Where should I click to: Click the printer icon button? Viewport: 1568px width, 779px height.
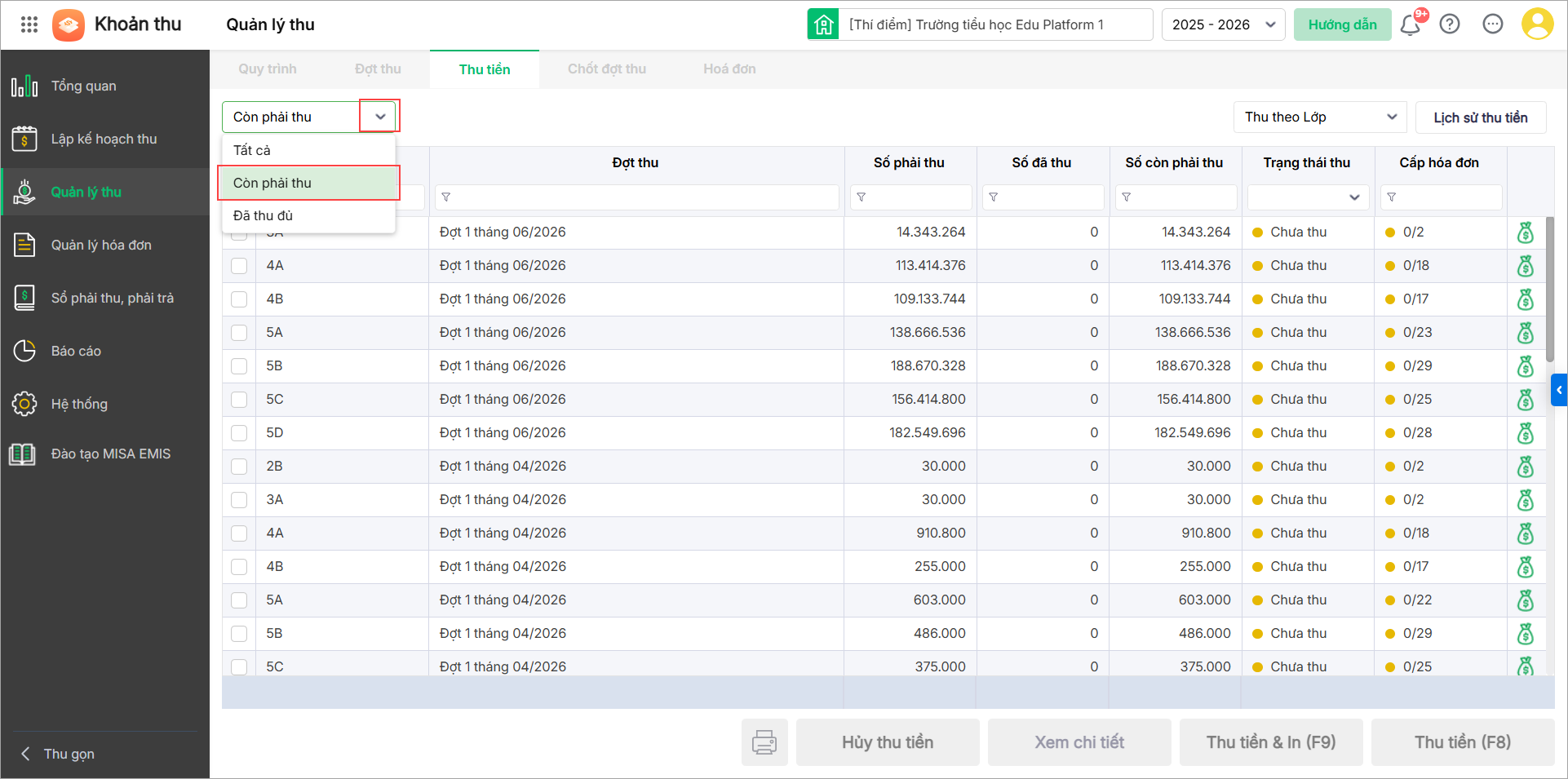pyautogui.click(x=764, y=742)
